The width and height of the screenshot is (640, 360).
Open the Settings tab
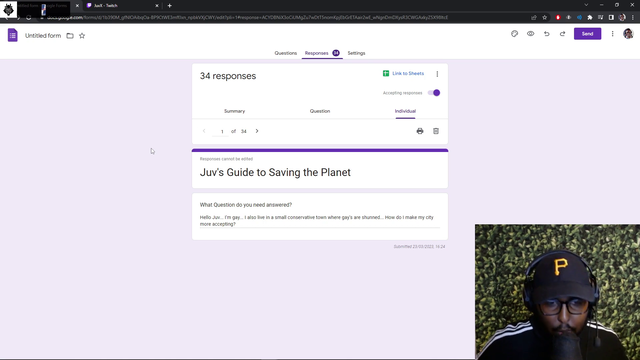356,53
